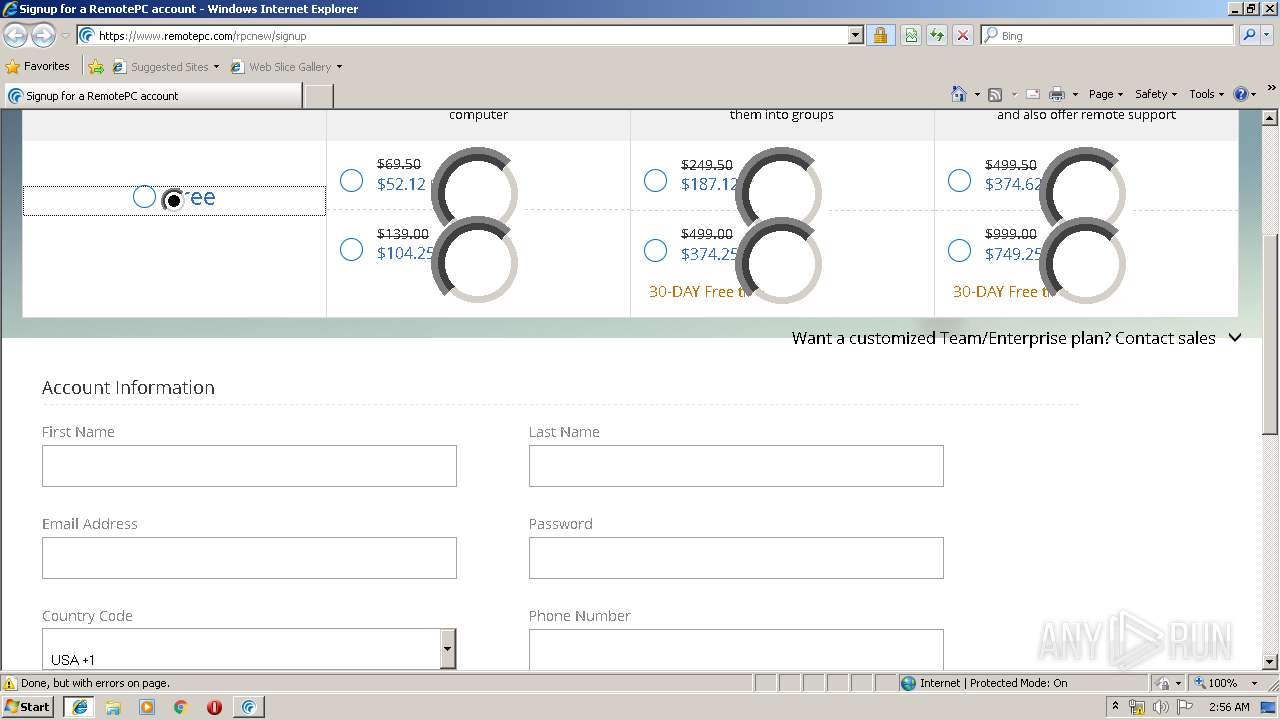Click the Refresh page icon
This screenshot has width=1280, height=720.
937,35
